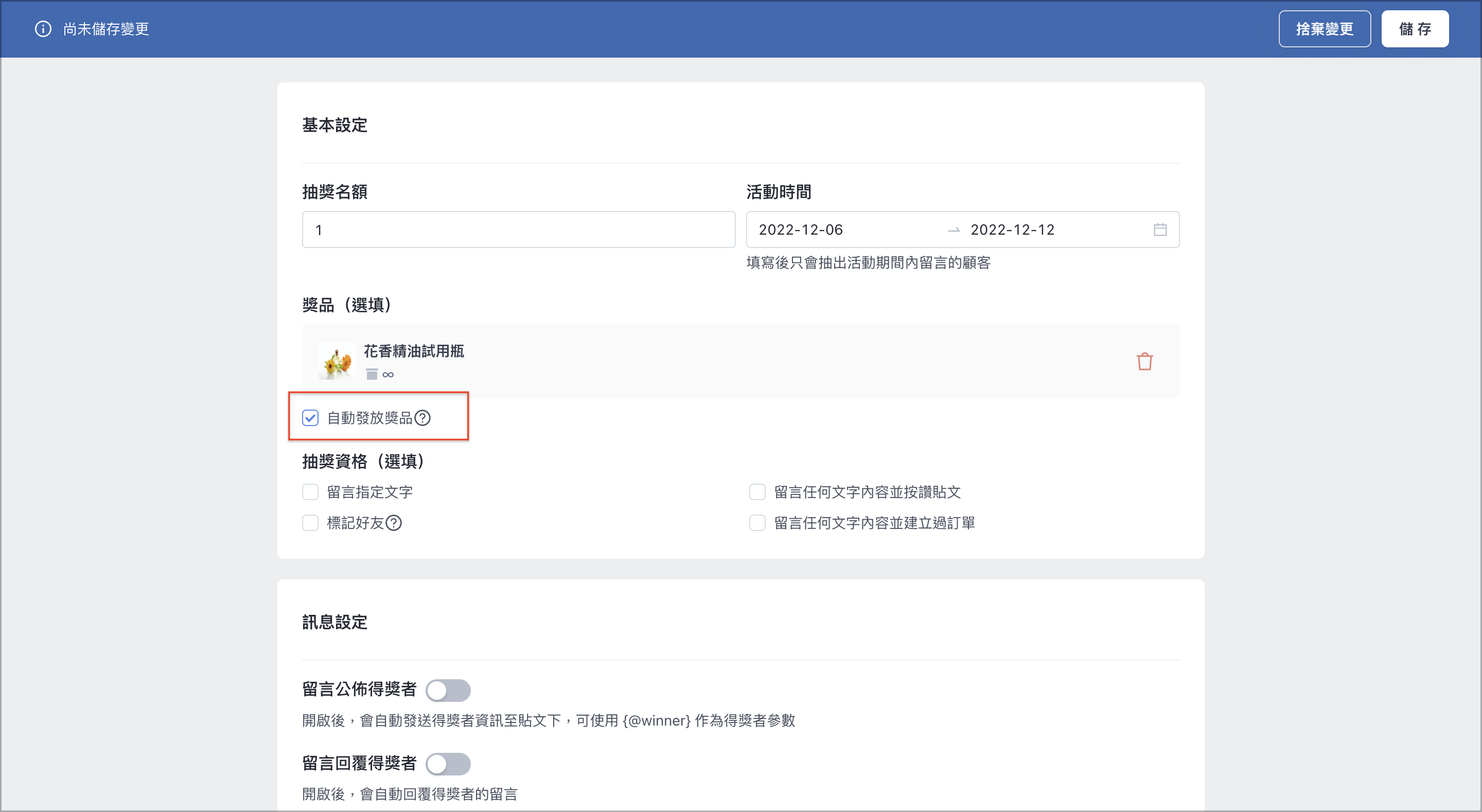Click the 捨棄變更 button
The height and width of the screenshot is (812, 1482).
(x=1325, y=29)
